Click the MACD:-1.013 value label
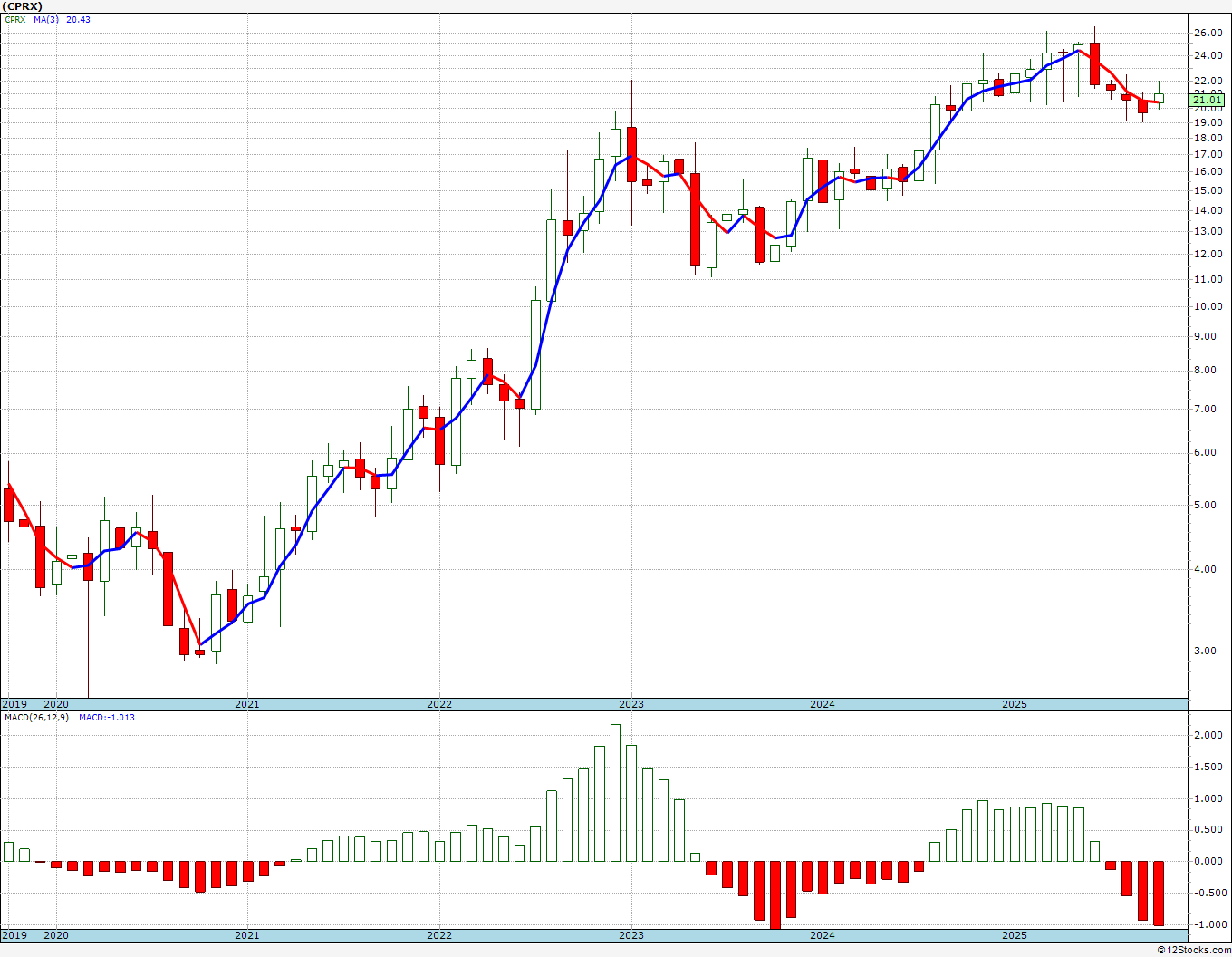Screen dimensions: 1232x957 [x=107, y=717]
